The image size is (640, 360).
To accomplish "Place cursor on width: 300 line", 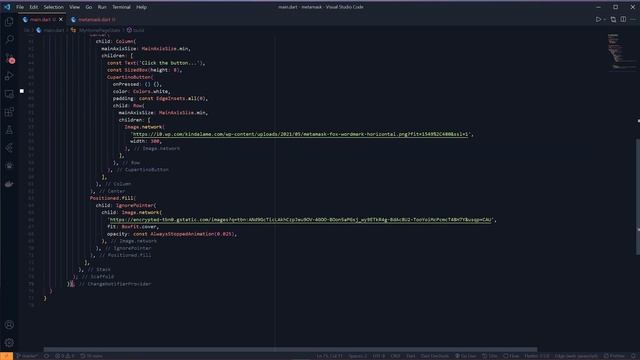I will [146, 141].
